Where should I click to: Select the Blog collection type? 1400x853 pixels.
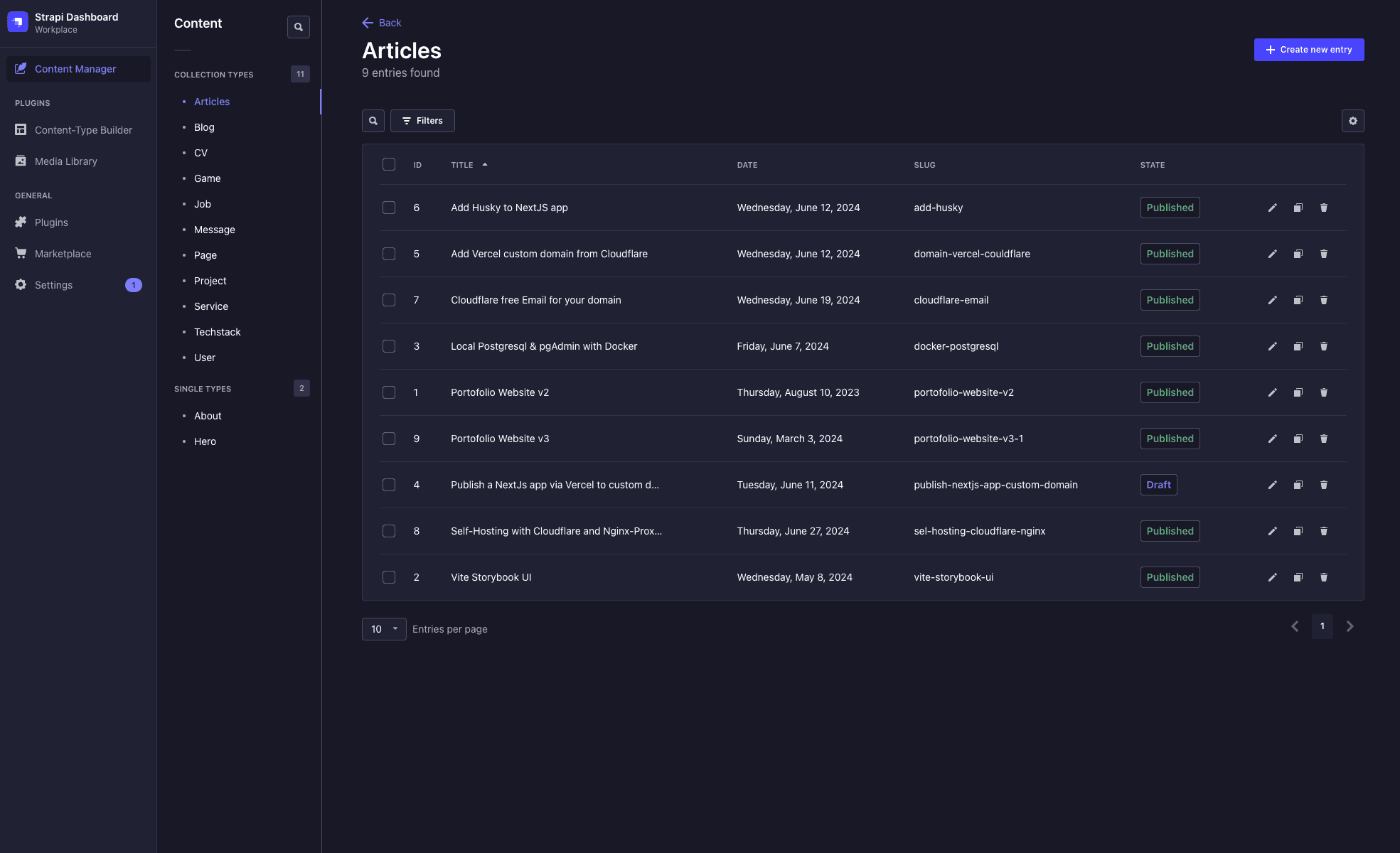point(204,127)
